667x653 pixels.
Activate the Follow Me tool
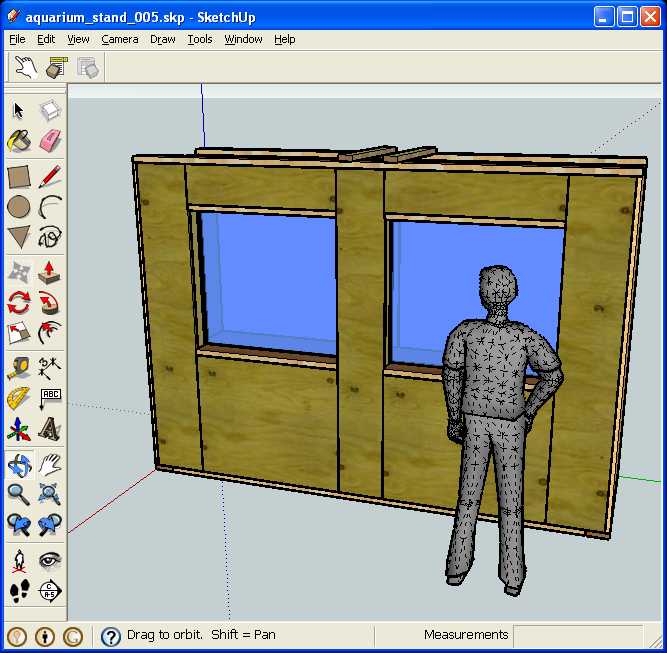(50, 303)
